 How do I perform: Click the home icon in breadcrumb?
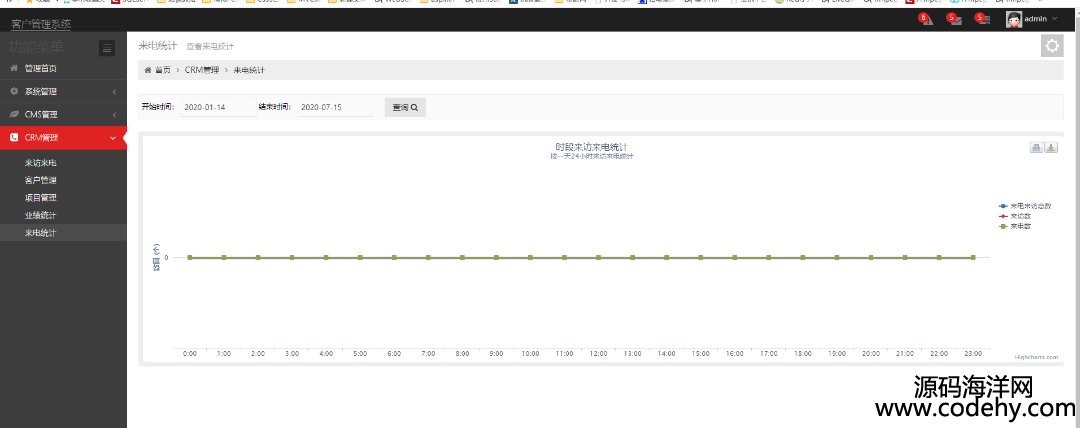148,70
